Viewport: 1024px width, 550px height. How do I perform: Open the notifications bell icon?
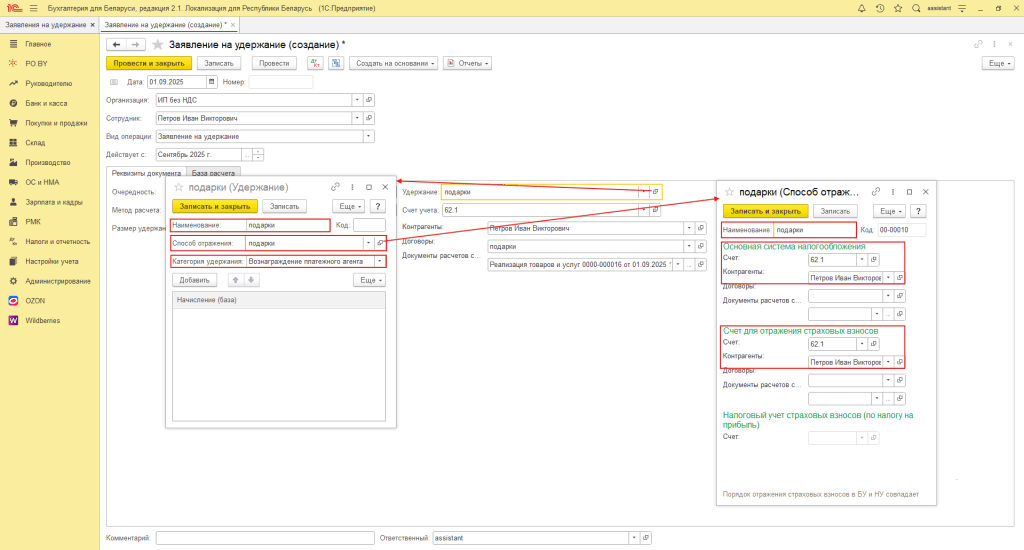click(x=861, y=8)
